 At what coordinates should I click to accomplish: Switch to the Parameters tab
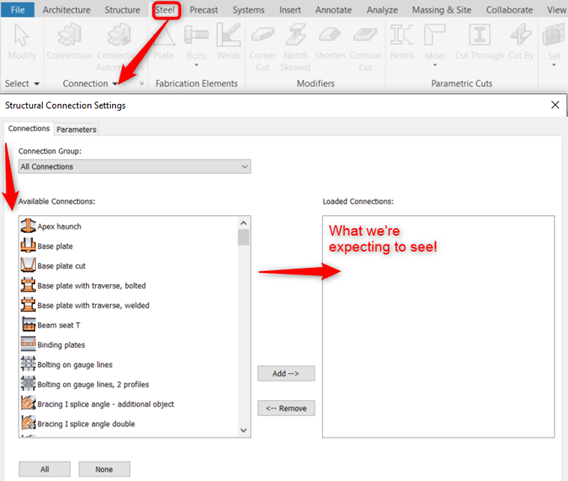pos(76,129)
